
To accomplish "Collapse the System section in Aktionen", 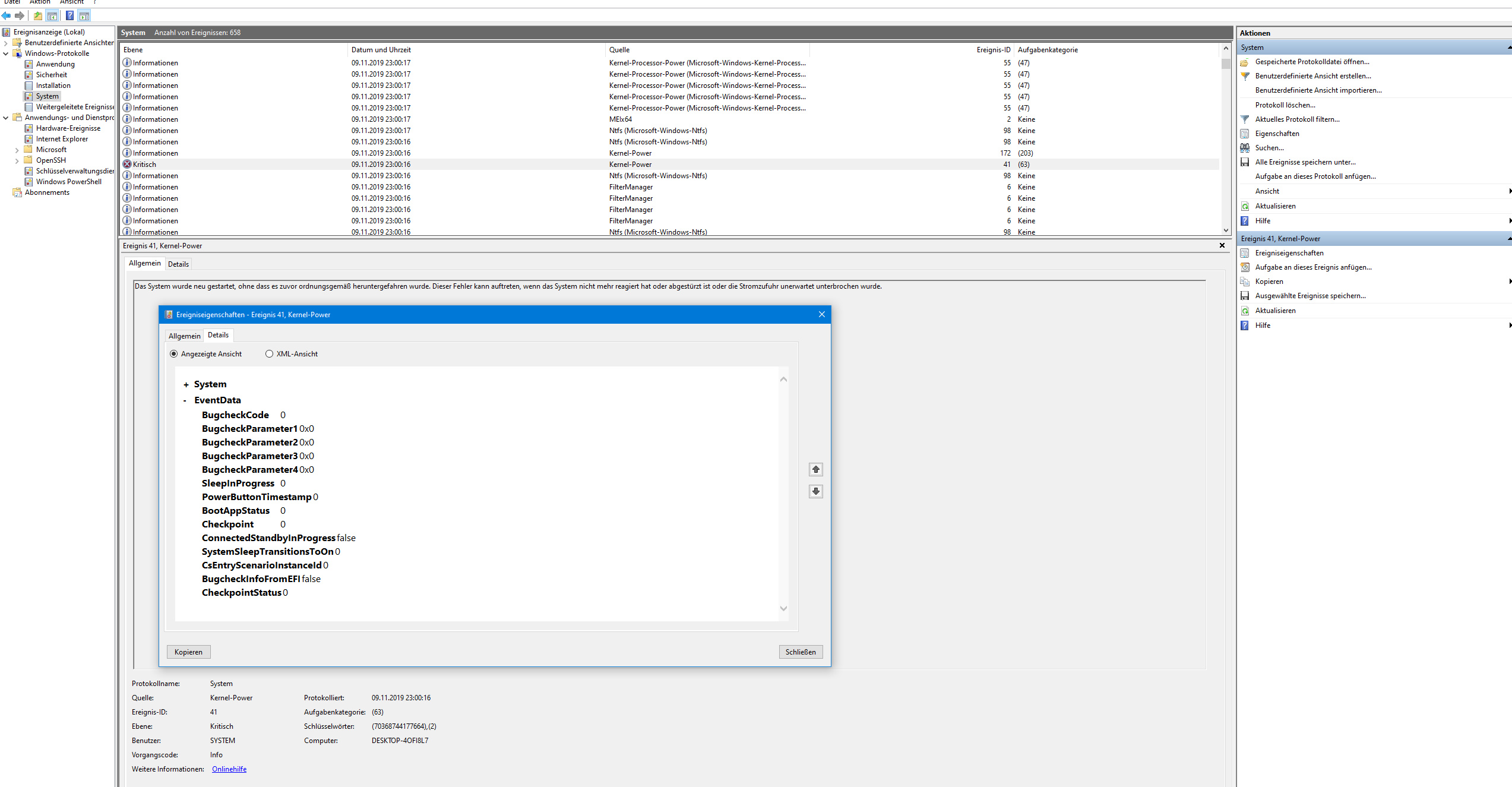I will point(1509,48).
